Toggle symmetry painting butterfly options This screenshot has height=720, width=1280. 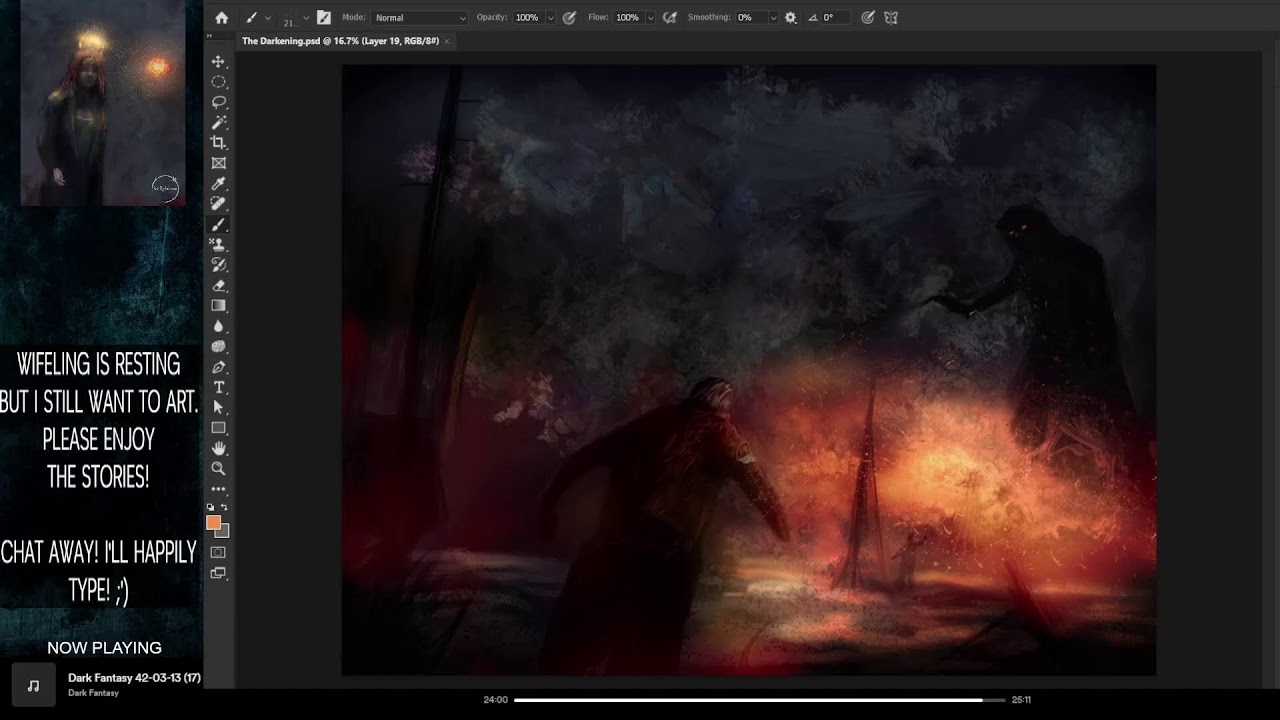click(x=891, y=18)
